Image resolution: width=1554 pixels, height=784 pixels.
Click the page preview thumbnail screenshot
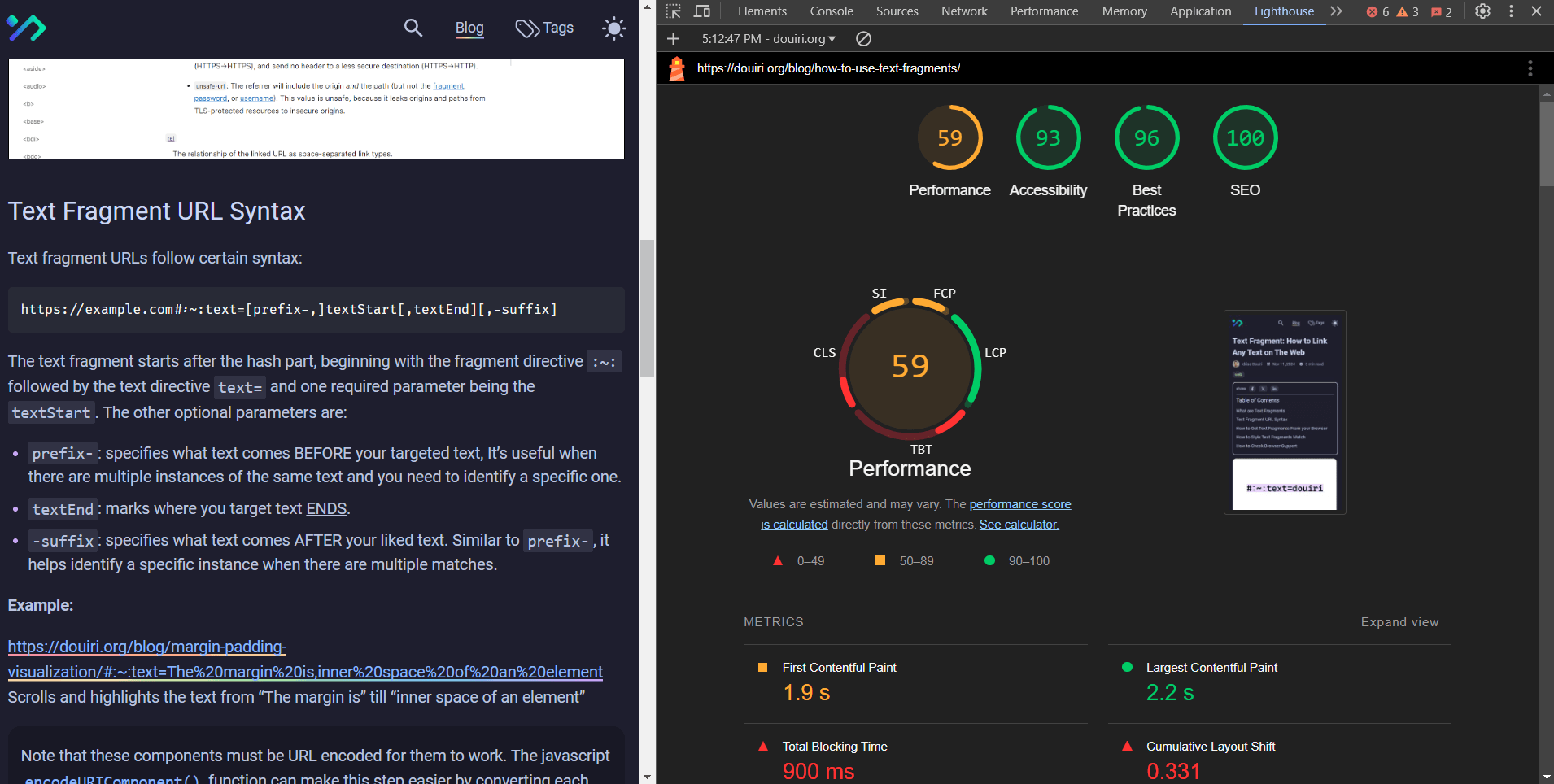[x=1284, y=412]
